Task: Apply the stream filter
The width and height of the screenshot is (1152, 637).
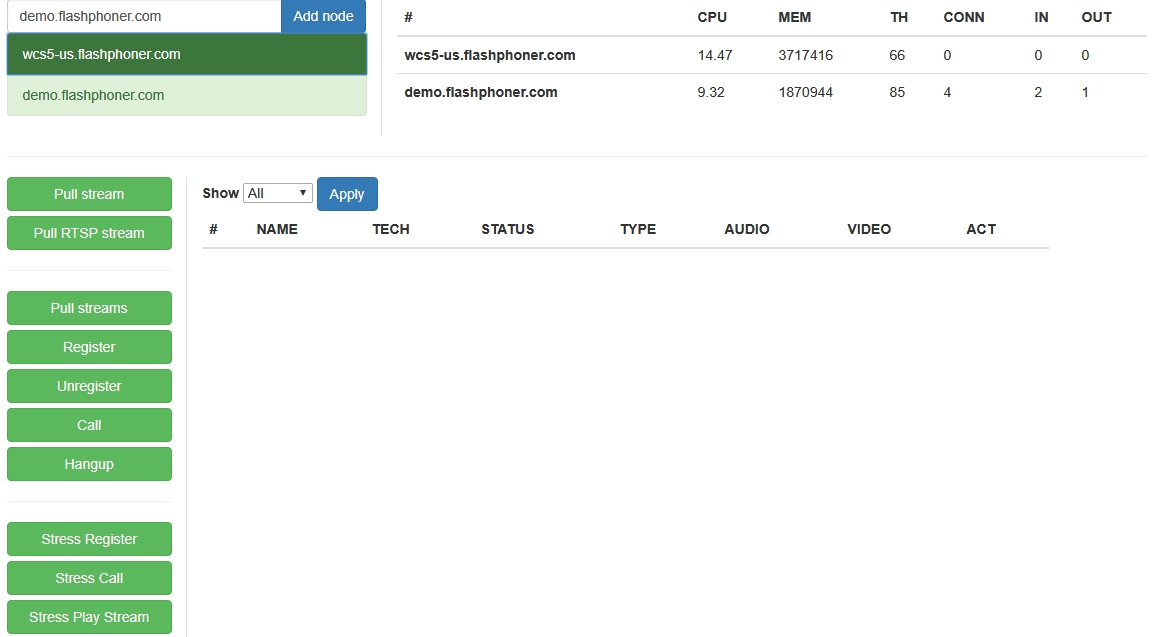Action: click(x=347, y=194)
